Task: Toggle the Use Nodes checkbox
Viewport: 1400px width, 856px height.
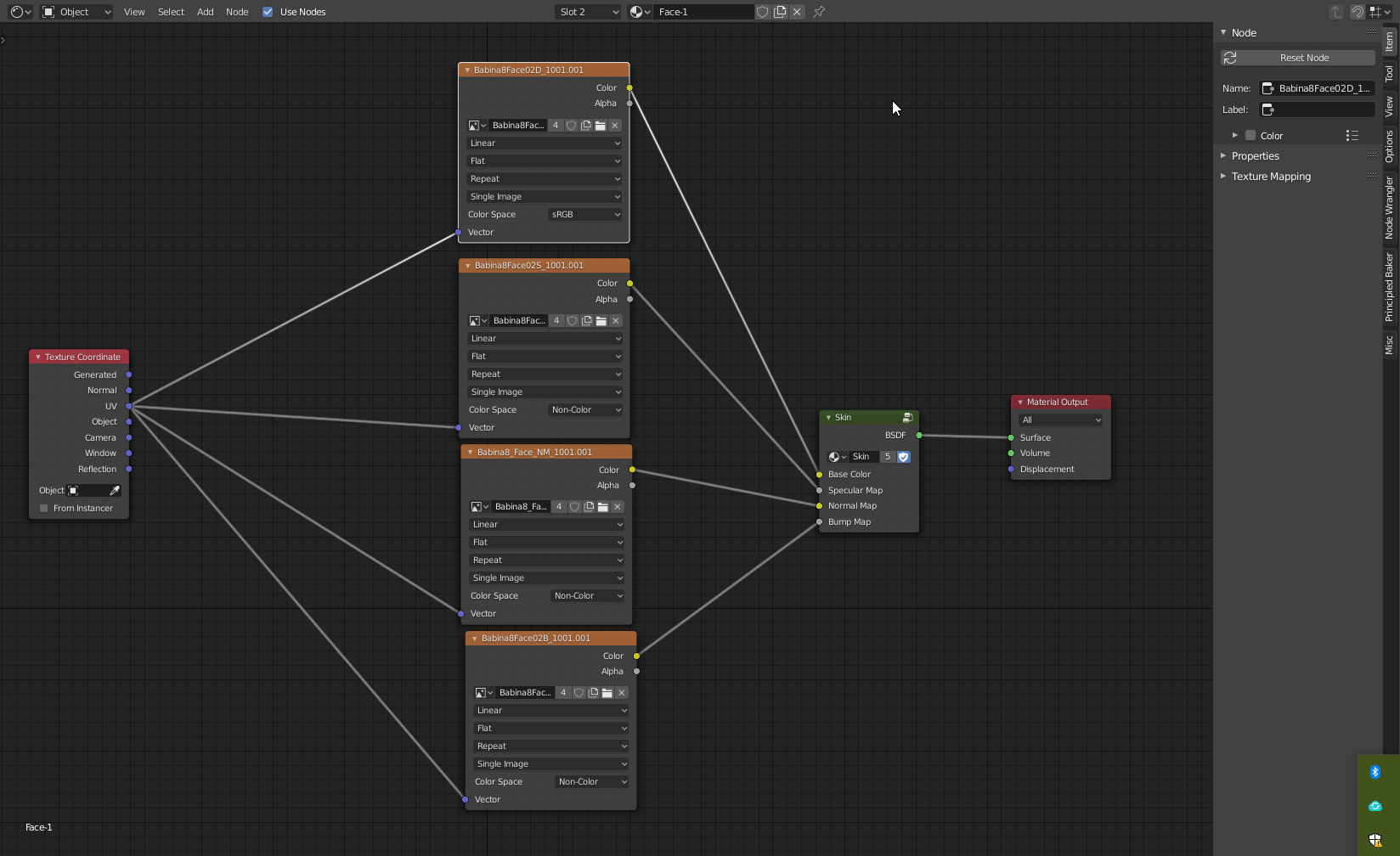Action: (268, 12)
